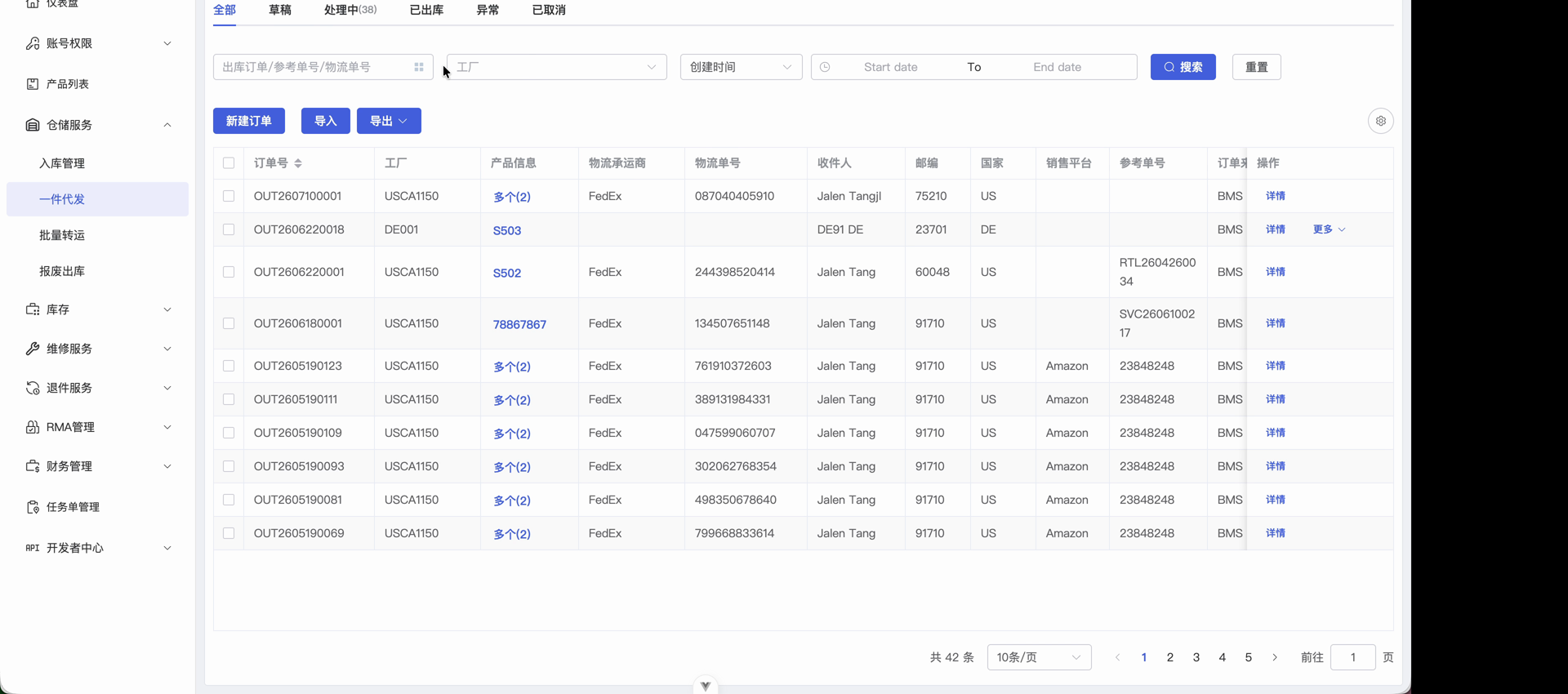Check row OUT2605190123
Viewport: 1568px width, 694px height.
click(229, 366)
